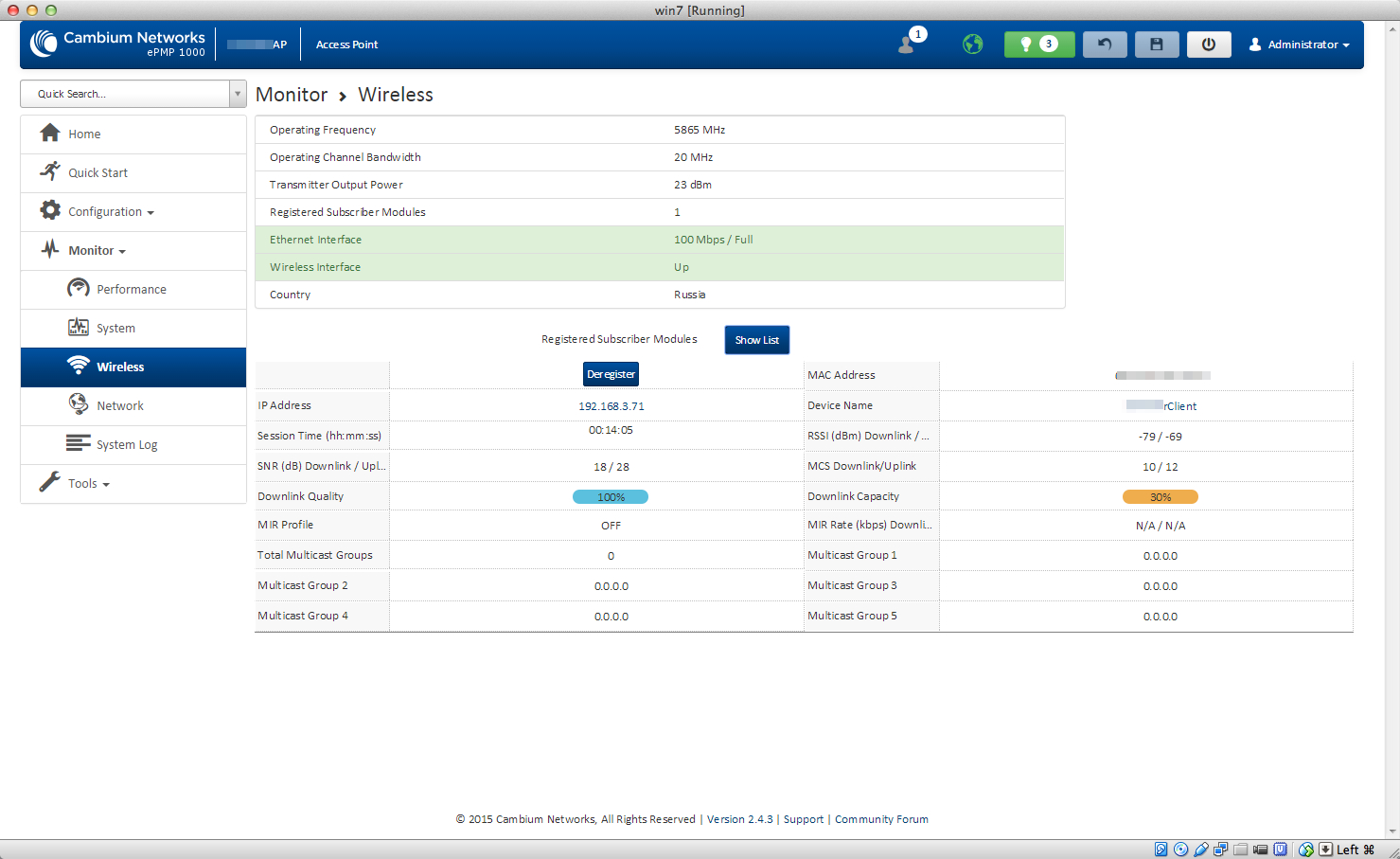Image resolution: width=1400 pixels, height=859 pixels.
Task: Click the undo changes icon in header
Action: [x=1104, y=45]
